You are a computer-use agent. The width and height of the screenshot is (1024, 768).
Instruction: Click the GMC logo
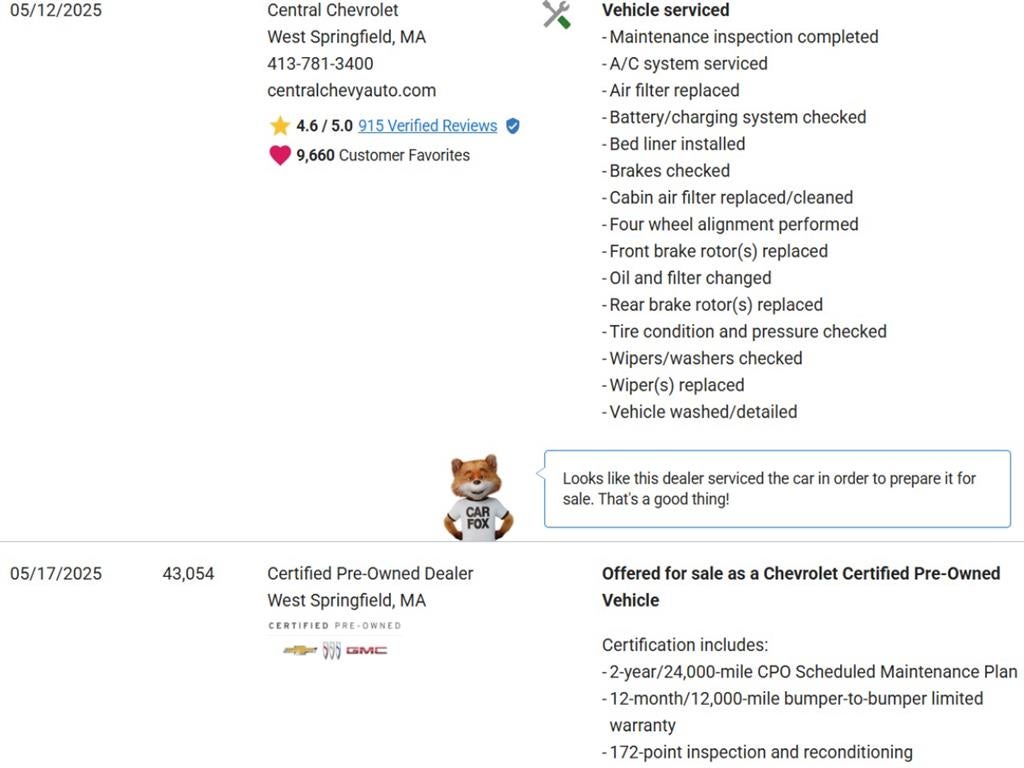pyautogui.click(x=367, y=651)
